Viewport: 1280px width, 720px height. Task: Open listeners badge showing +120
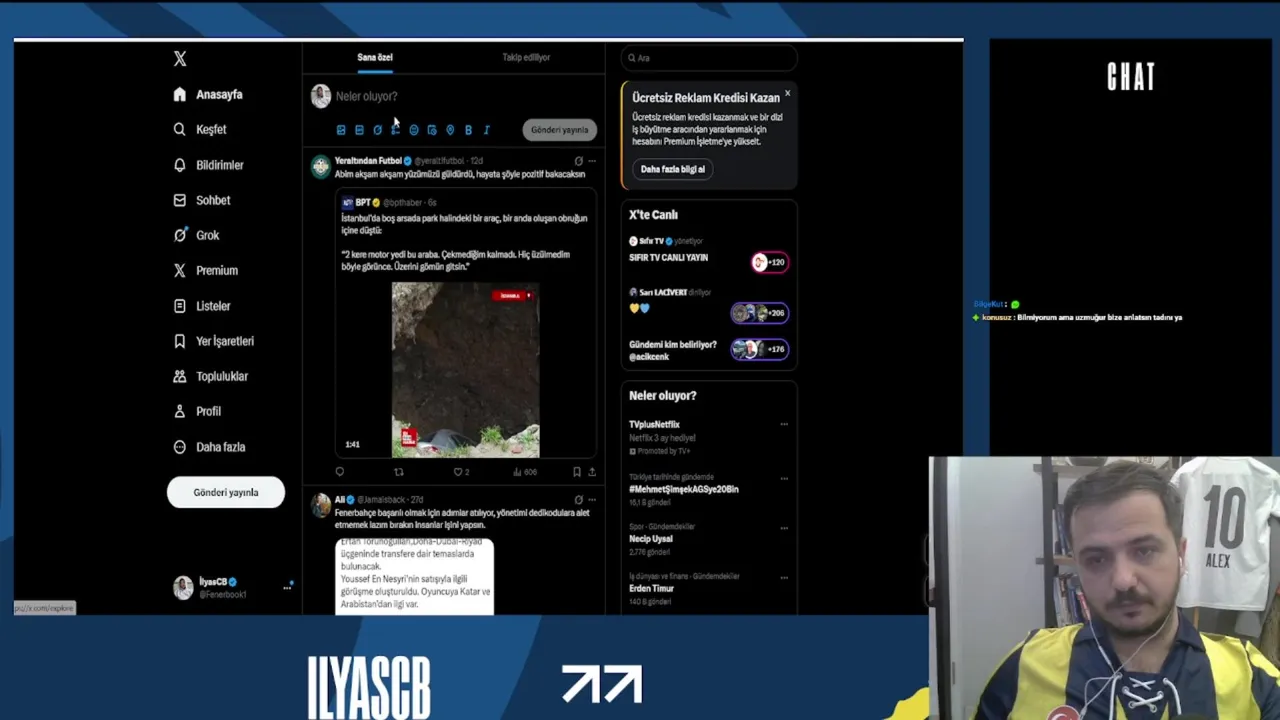point(769,262)
